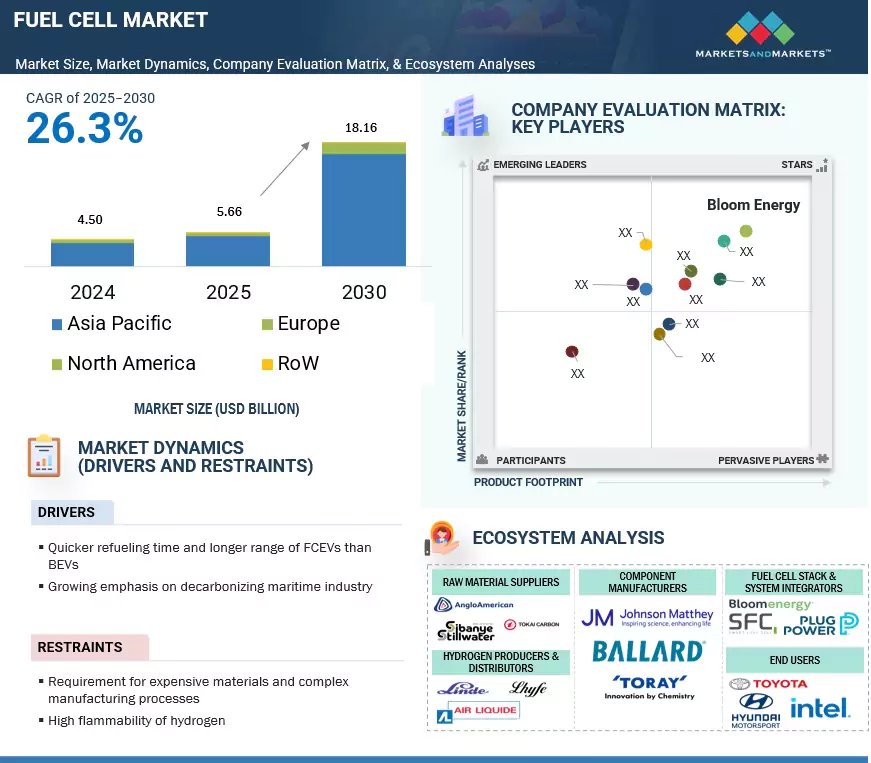Viewport: 871px width, 763px height.
Task: Click the Ballard logo
Action: (x=647, y=652)
